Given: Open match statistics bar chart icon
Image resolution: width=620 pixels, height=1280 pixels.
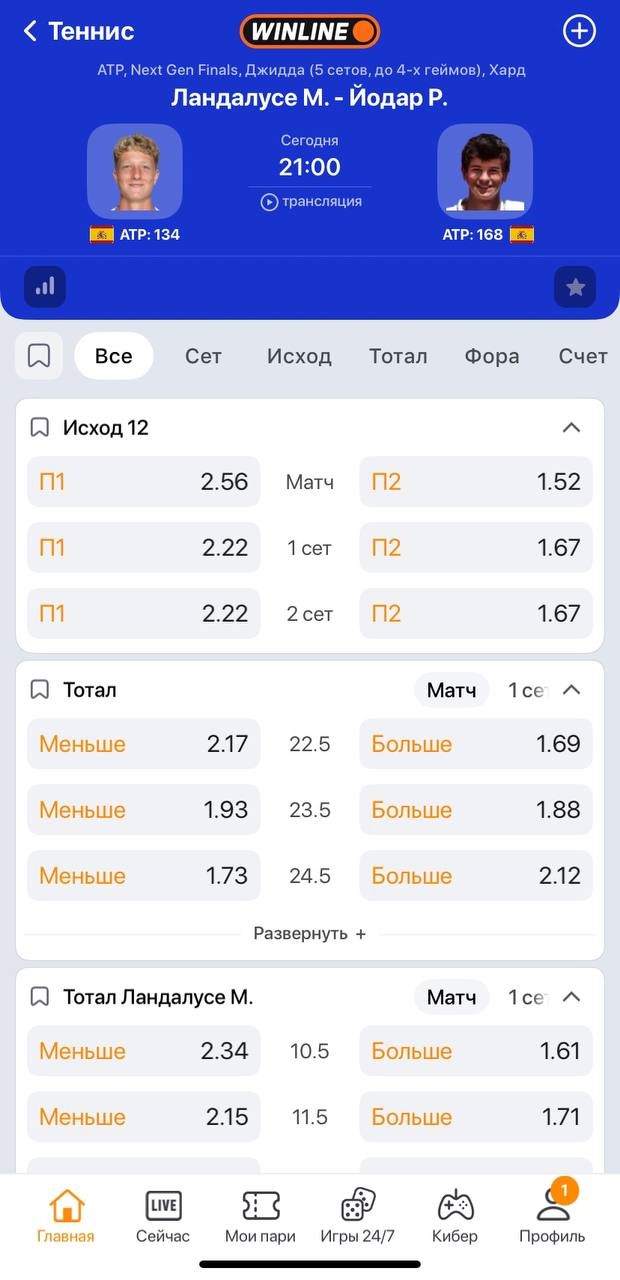Looking at the screenshot, I should (45, 287).
